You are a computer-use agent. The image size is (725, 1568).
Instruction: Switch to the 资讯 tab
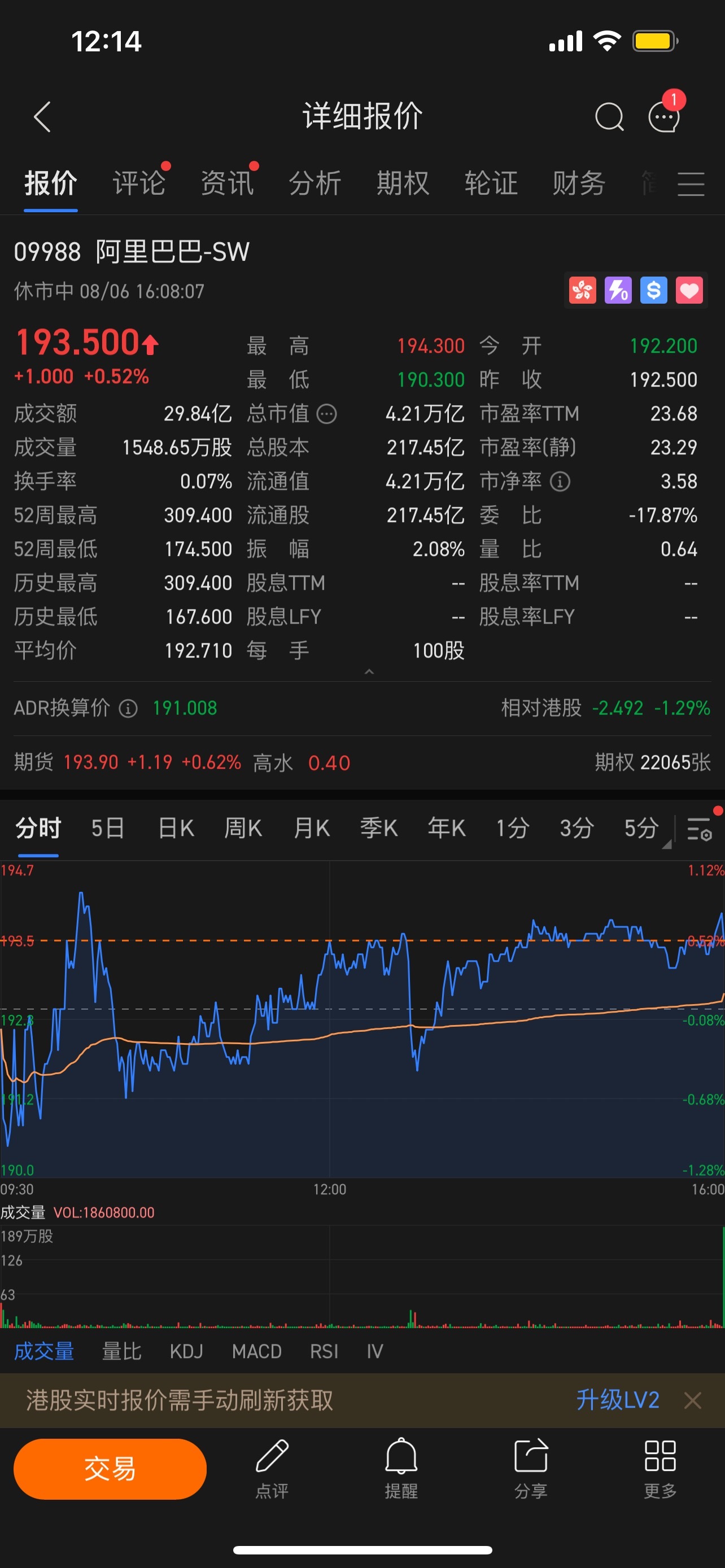pyautogui.click(x=227, y=183)
